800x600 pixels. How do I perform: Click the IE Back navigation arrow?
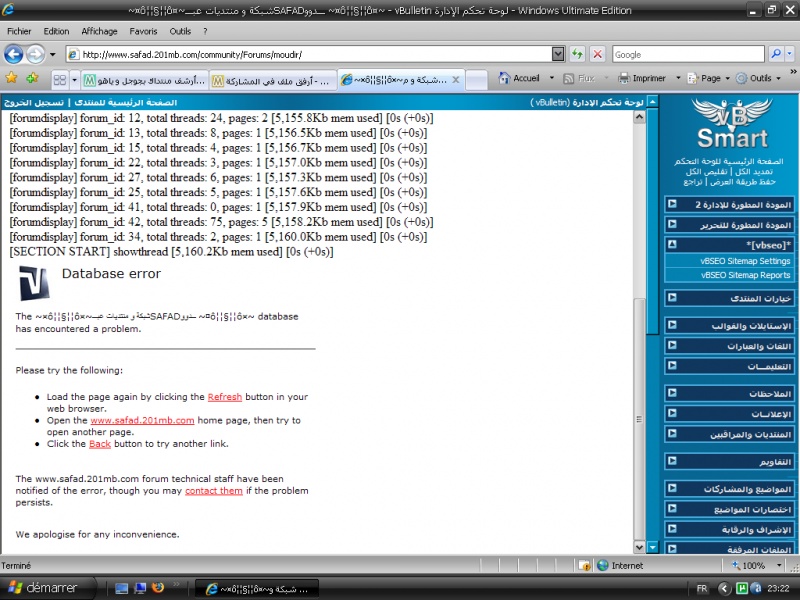point(15,54)
